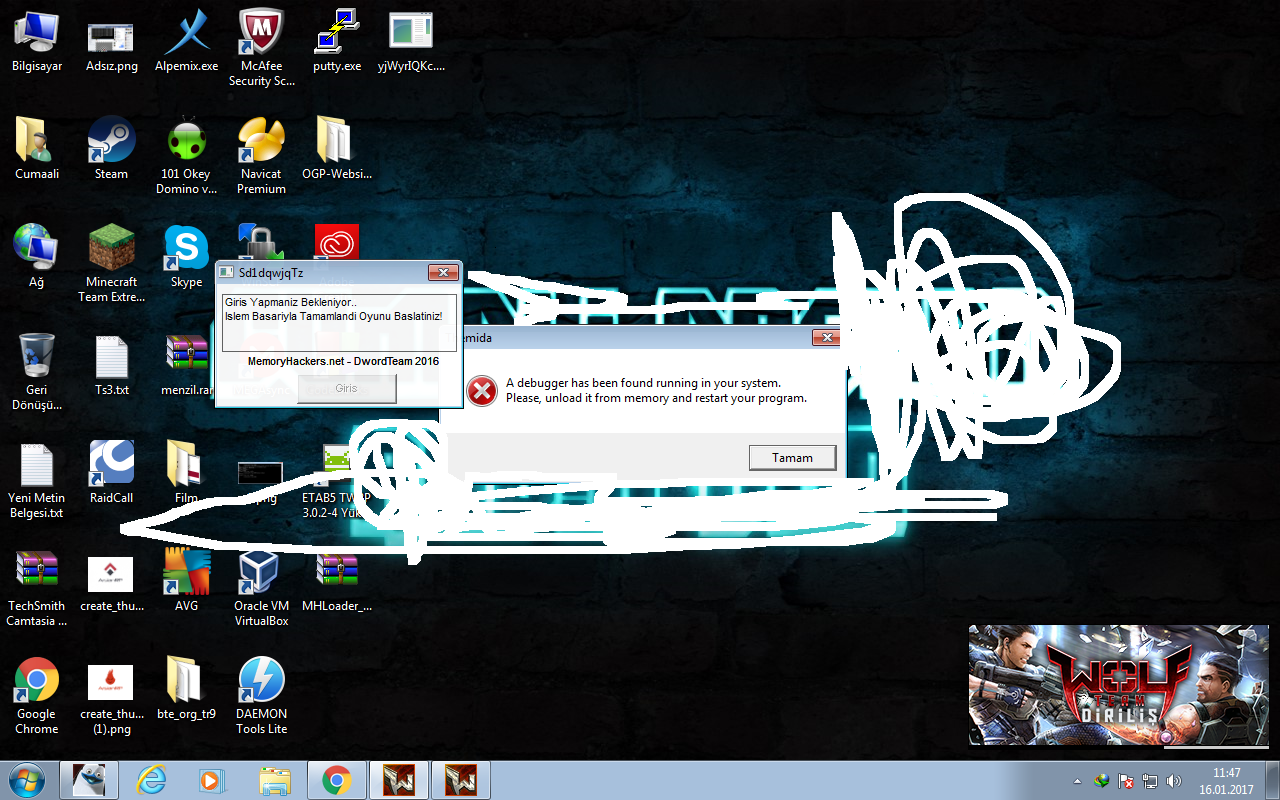The height and width of the screenshot is (800, 1280).
Task: Open the Geri Dönüşüm recycle bin
Action: 37,371
